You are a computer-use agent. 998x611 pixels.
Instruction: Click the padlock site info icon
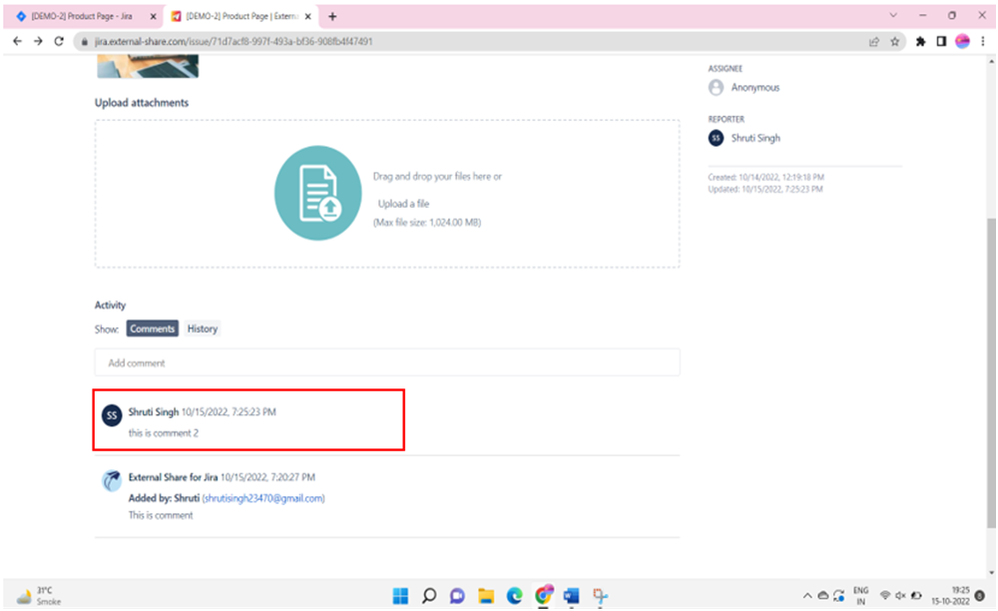pos(84,42)
